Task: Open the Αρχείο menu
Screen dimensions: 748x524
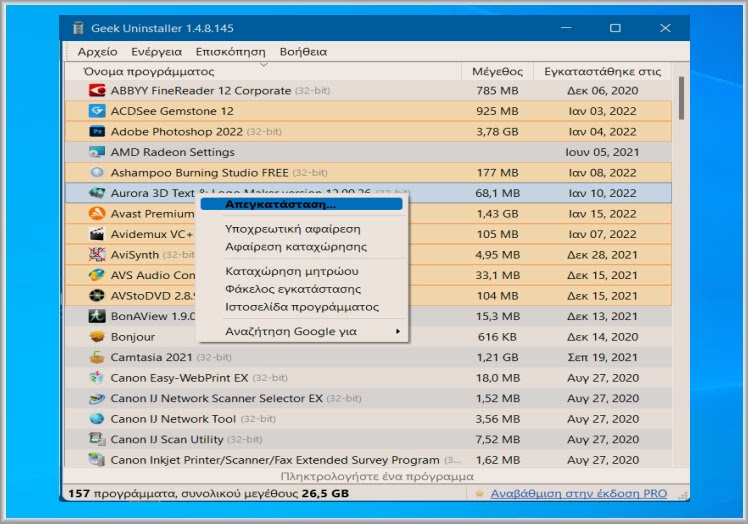Action: (x=97, y=52)
